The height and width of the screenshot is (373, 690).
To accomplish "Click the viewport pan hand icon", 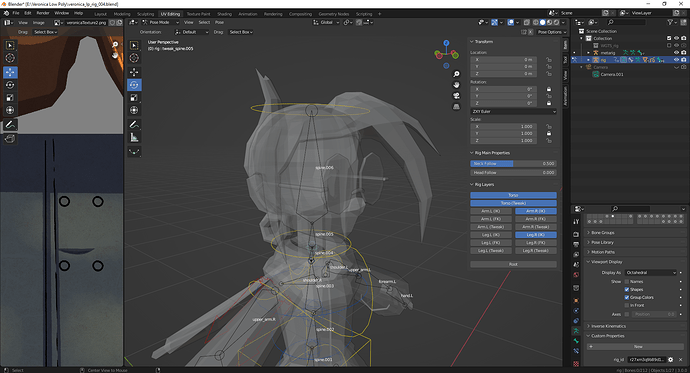I will click(x=456, y=84).
